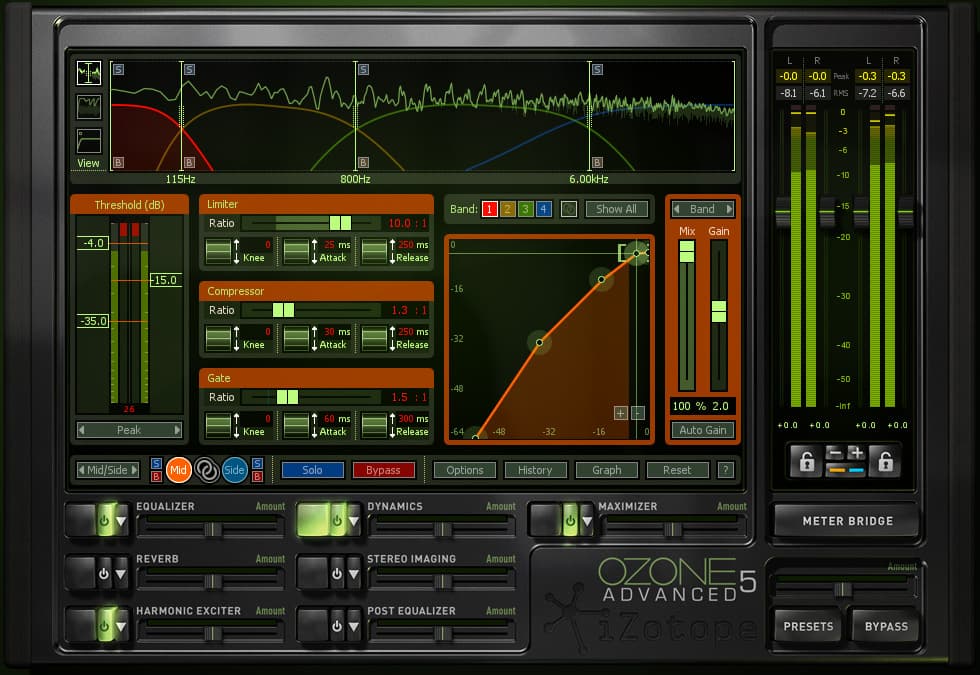Click the Compressor Attack stepper arrows
This screenshot has height=675, width=980.
click(x=314, y=338)
